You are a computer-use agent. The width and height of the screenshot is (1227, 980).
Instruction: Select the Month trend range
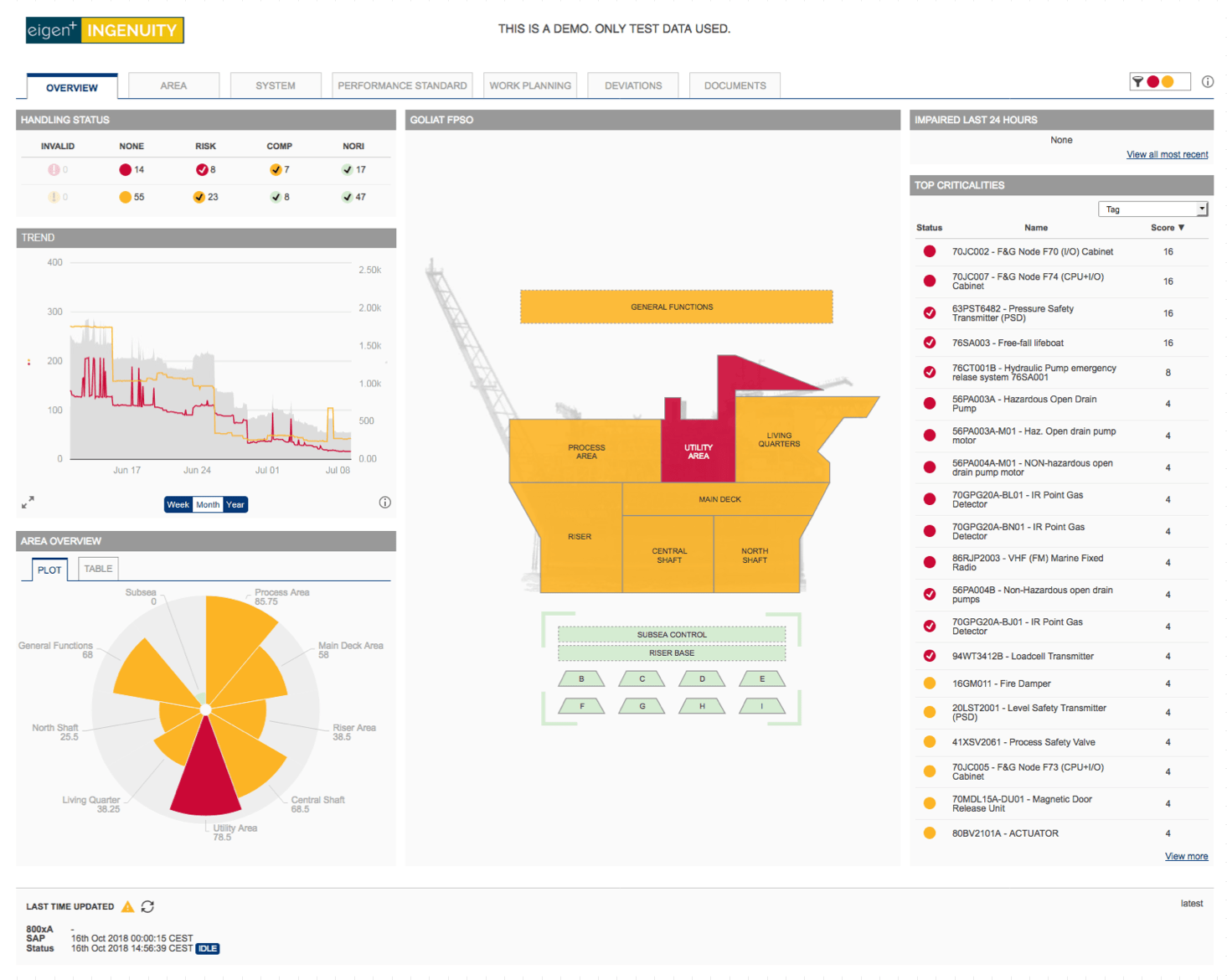(208, 504)
